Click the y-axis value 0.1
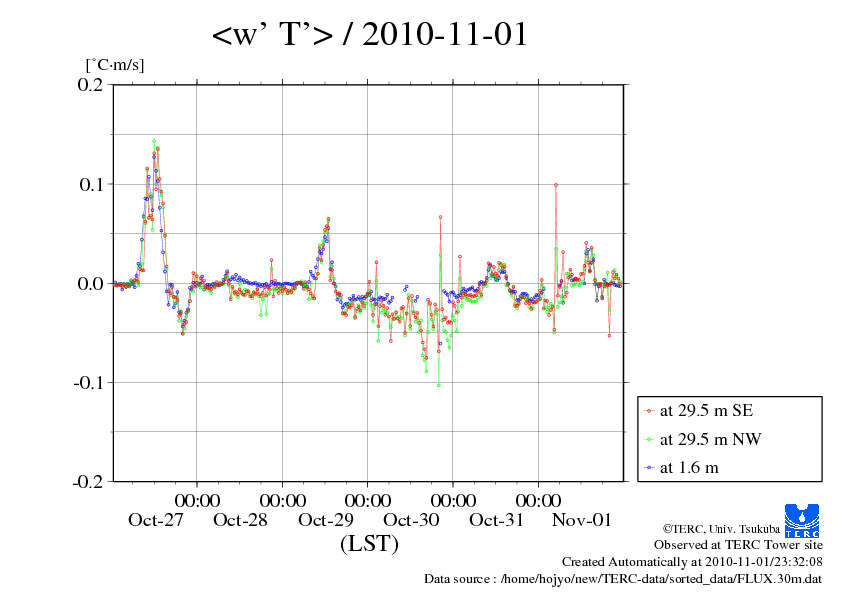Viewport: 842px width, 595px height. click(91, 185)
